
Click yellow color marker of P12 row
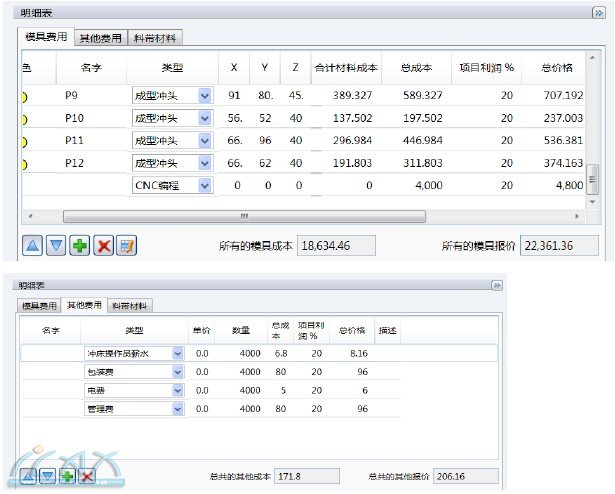click(x=24, y=164)
